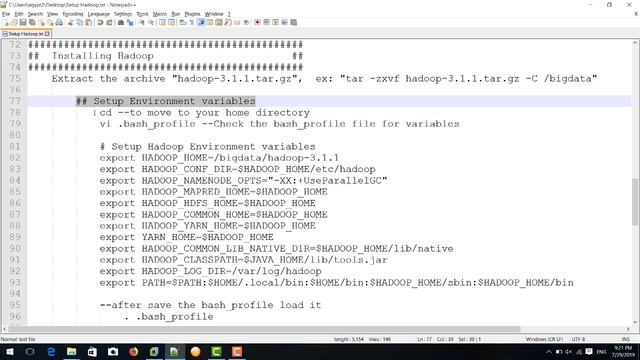Close the Setup Hadoop.txt tab
640x360 pixels.
click(47, 34)
